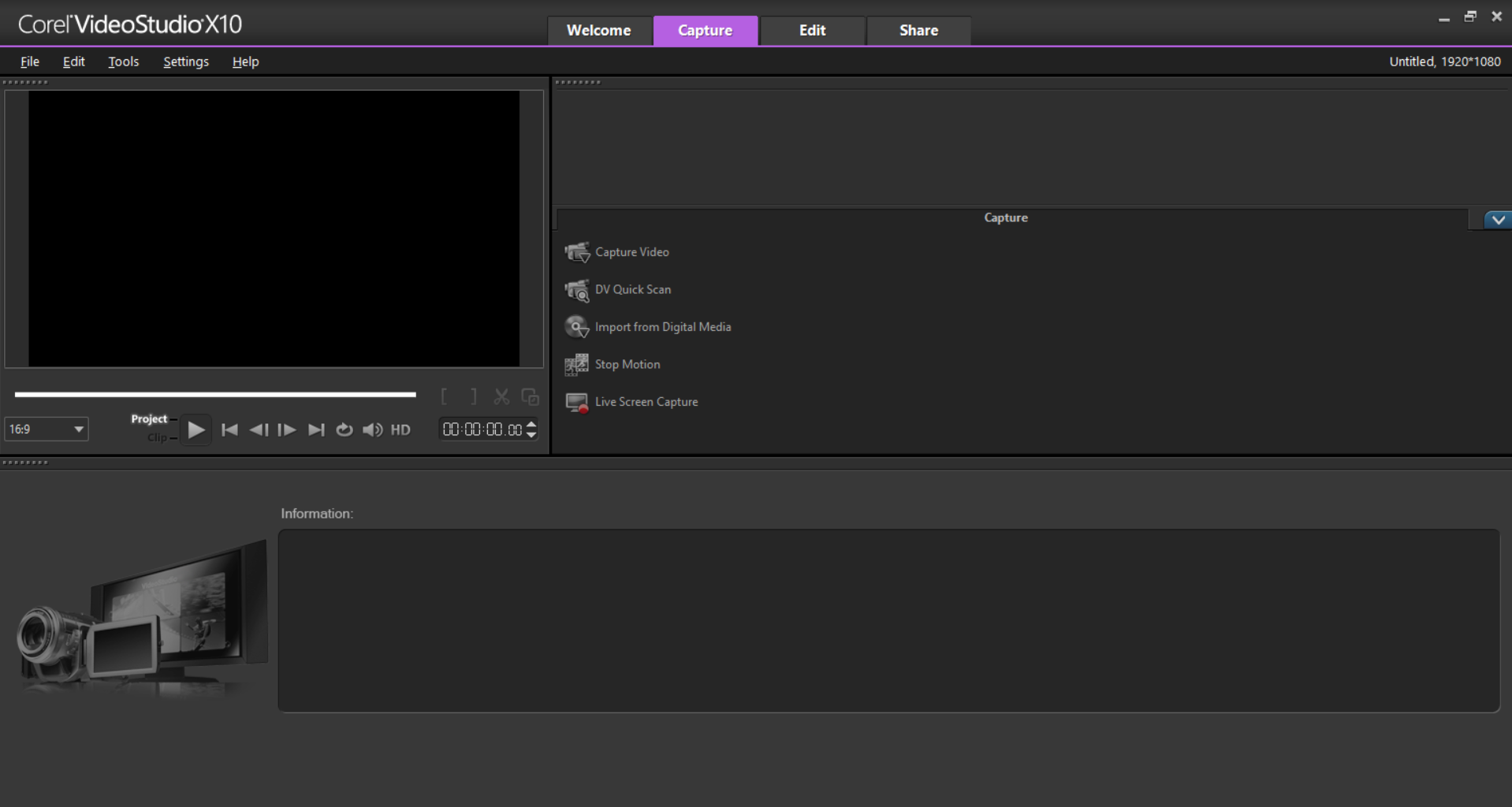The height and width of the screenshot is (807, 1512).
Task: Open the Edit menu
Action: (x=74, y=61)
